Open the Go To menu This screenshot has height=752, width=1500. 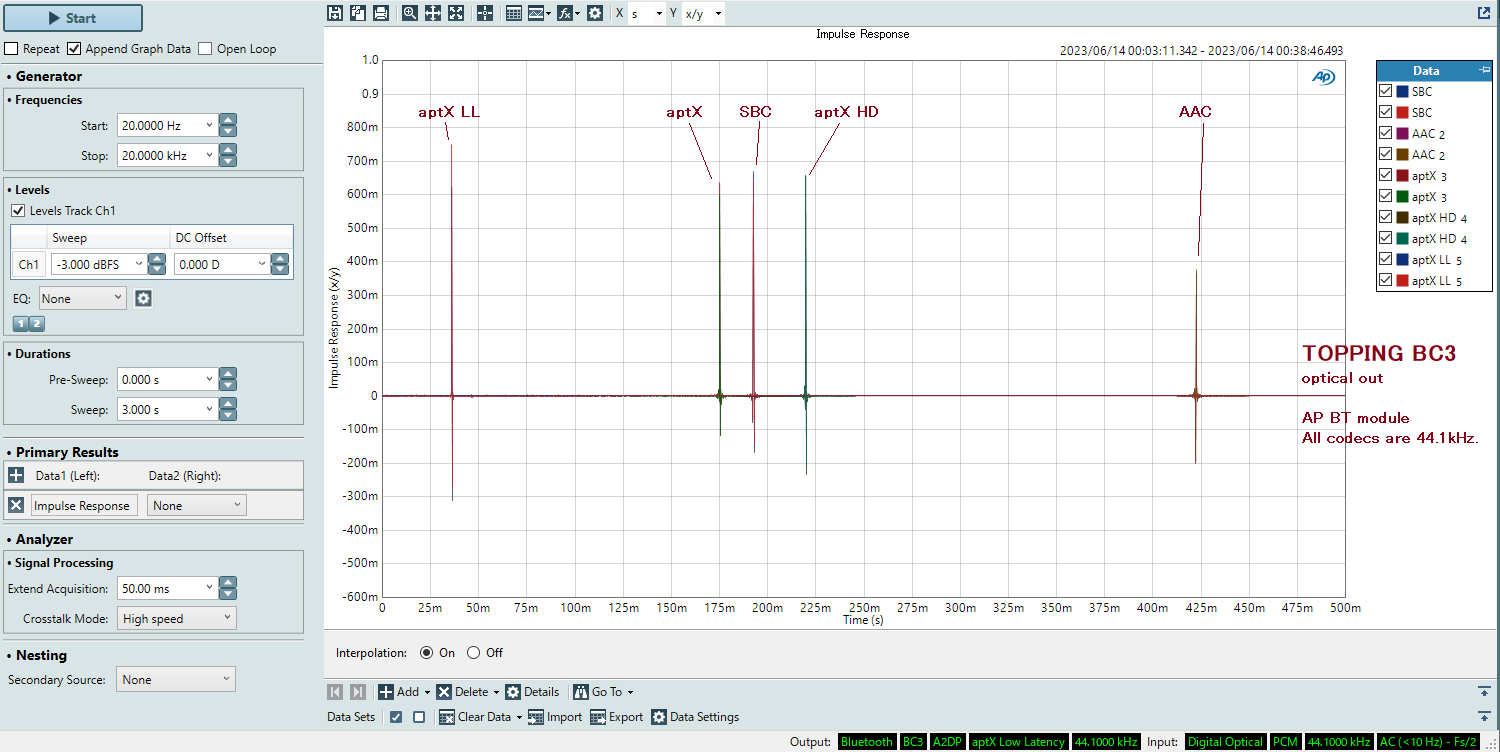point(603,692)
